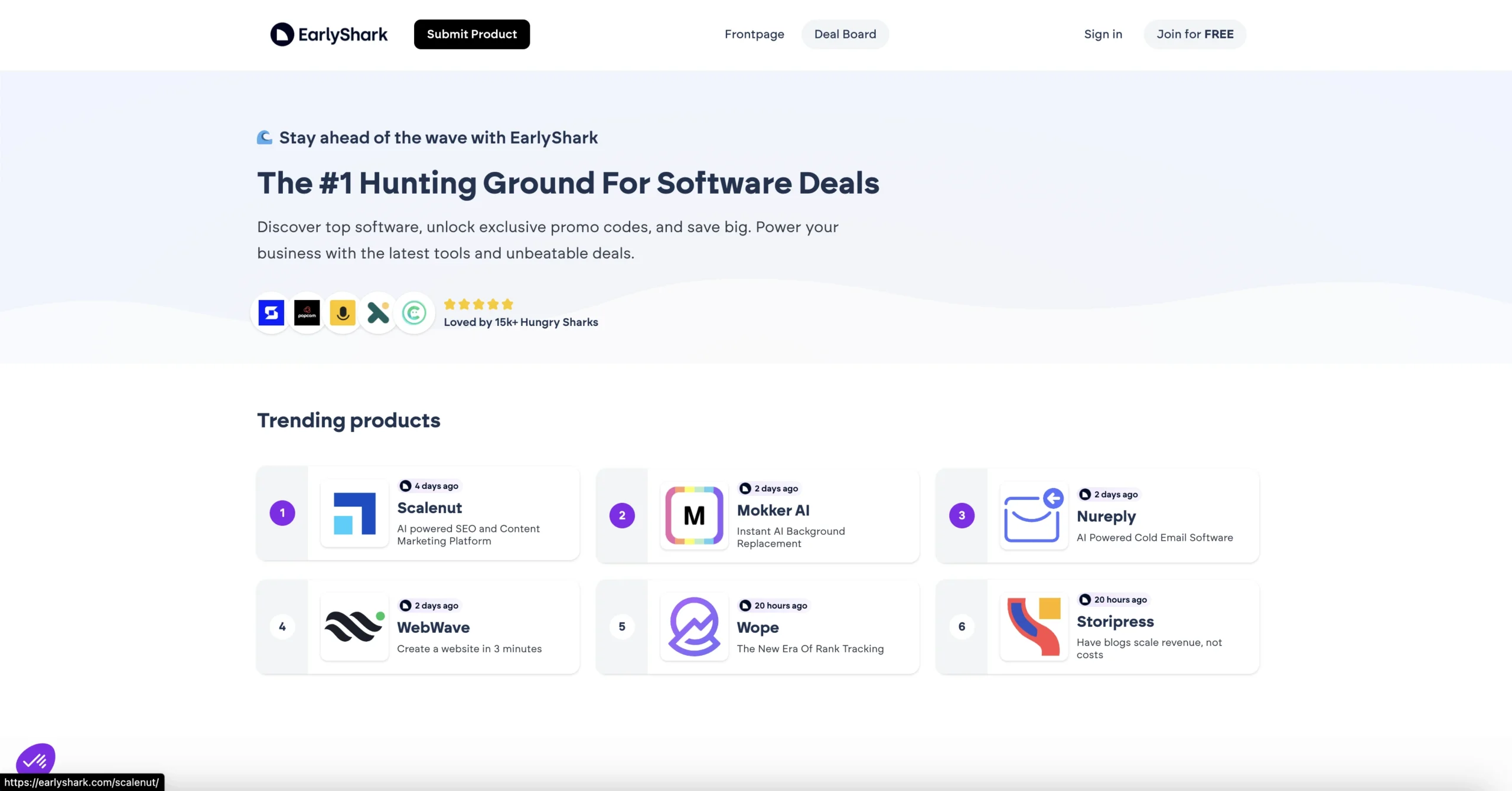The image size is (1512, 791).
Task: Open the Scalenut product title
Action: click(x=429, y=508)
